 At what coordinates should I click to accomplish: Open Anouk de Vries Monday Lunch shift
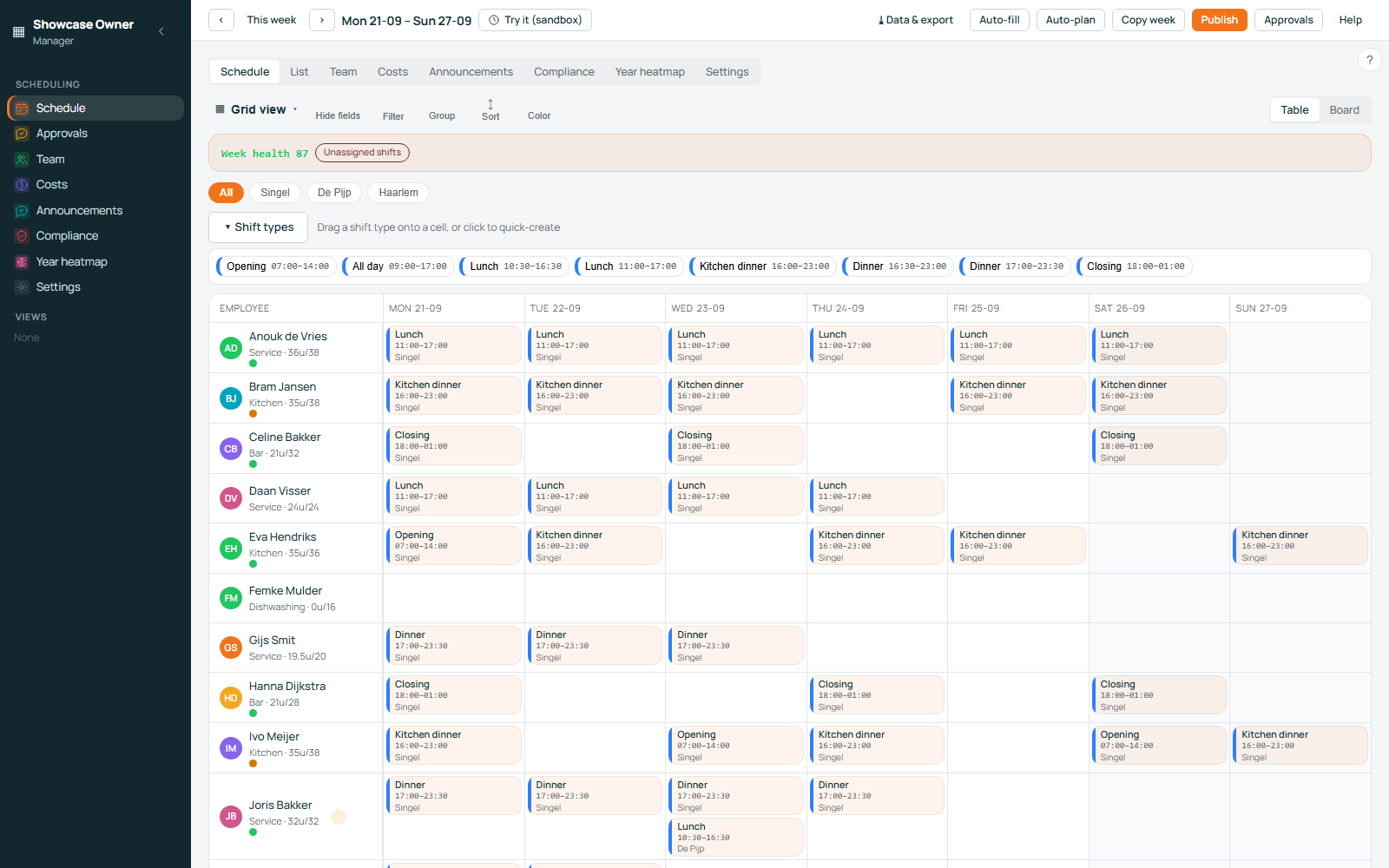pyautogui.click(x=453, y=345)
